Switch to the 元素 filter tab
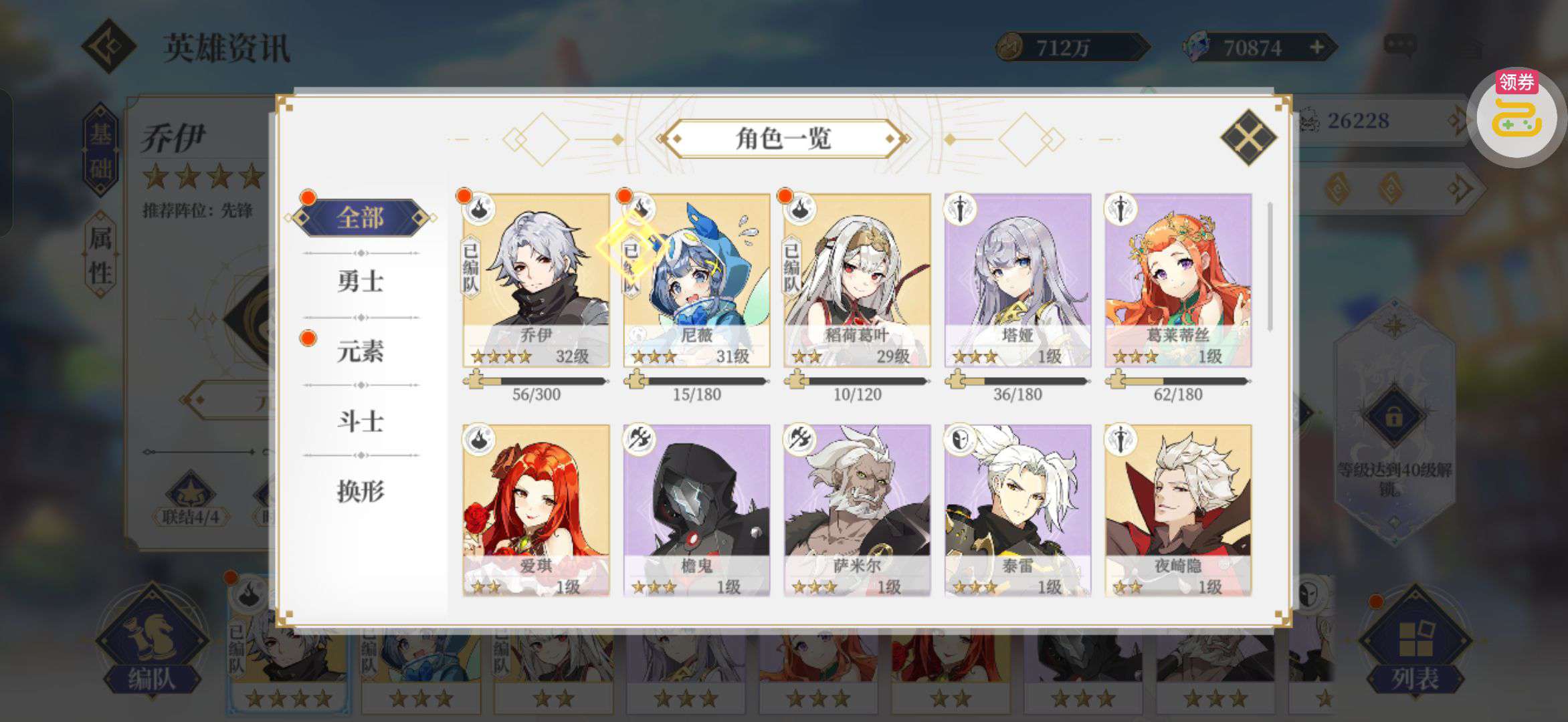The width and height of the screenshot is (1568, 722). point(361,351)
